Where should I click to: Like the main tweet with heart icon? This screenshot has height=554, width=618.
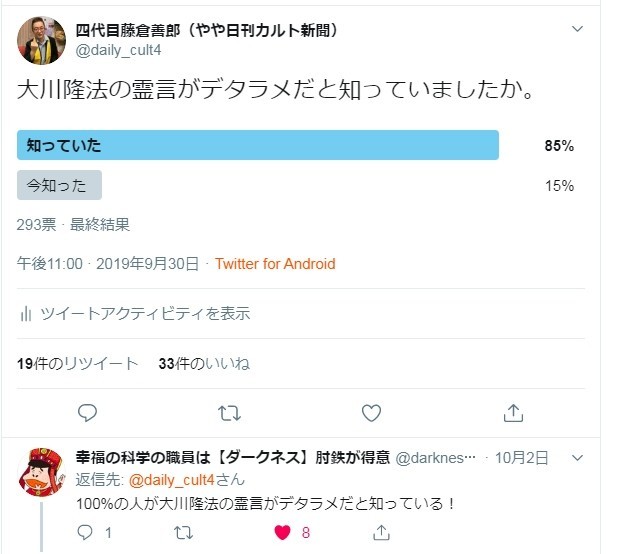(371, 412)
